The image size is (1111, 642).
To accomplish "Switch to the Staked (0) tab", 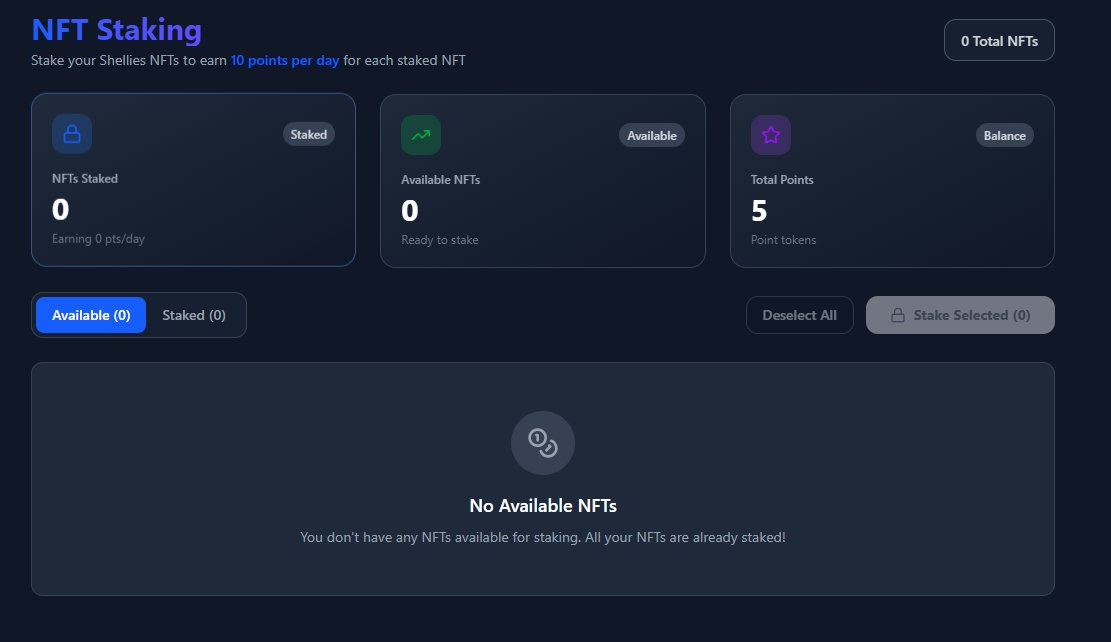I will [x=194, y=315].
